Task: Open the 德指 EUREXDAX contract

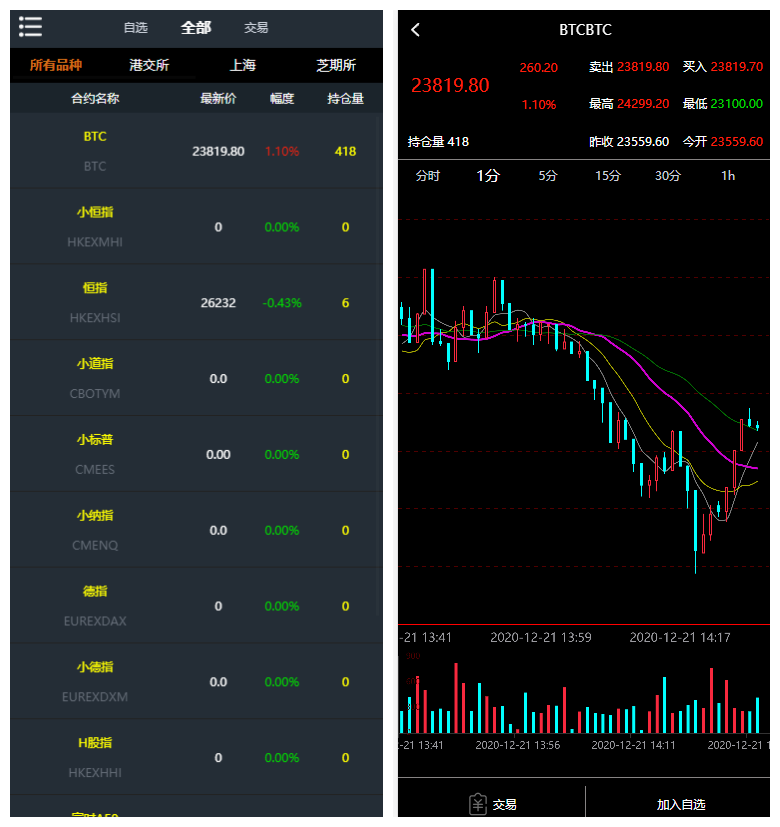Action: click(196, 606)
